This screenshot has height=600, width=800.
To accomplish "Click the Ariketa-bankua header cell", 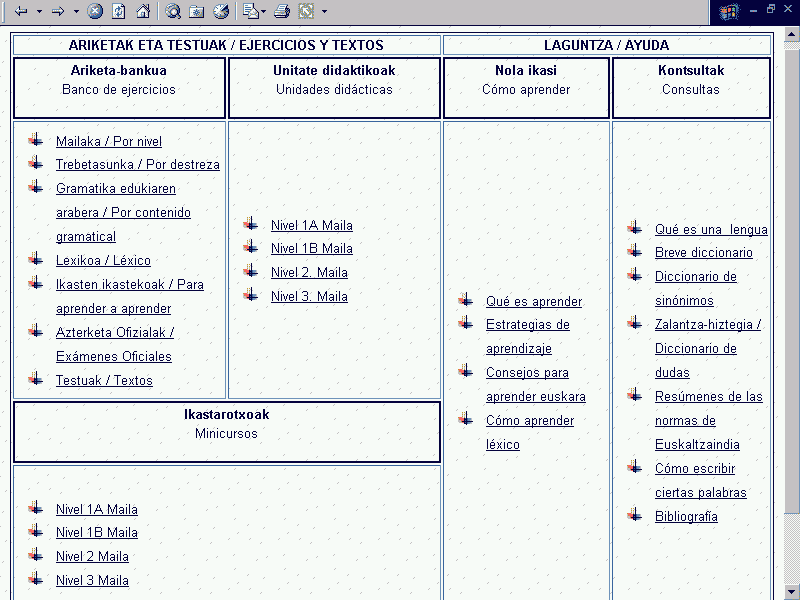I will click(119, 88).
